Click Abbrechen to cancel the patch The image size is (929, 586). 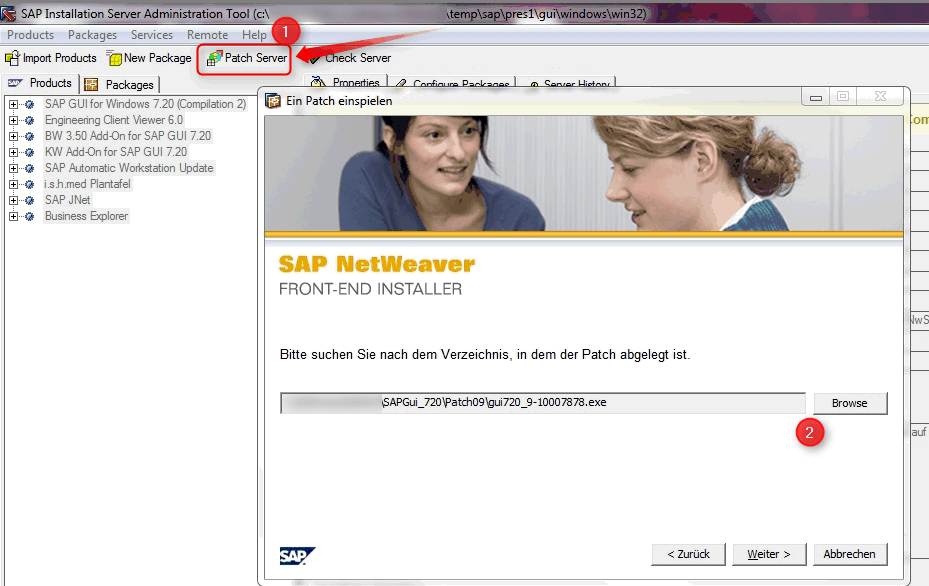point(850,555)
